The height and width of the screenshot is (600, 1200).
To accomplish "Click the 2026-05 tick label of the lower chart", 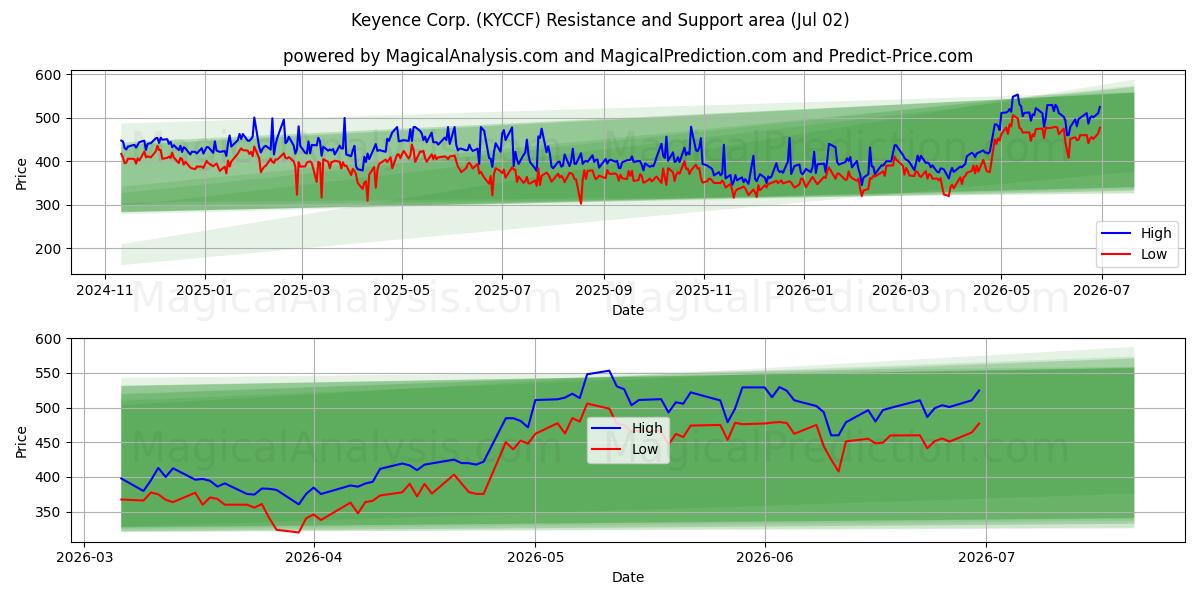I will 535,557.
